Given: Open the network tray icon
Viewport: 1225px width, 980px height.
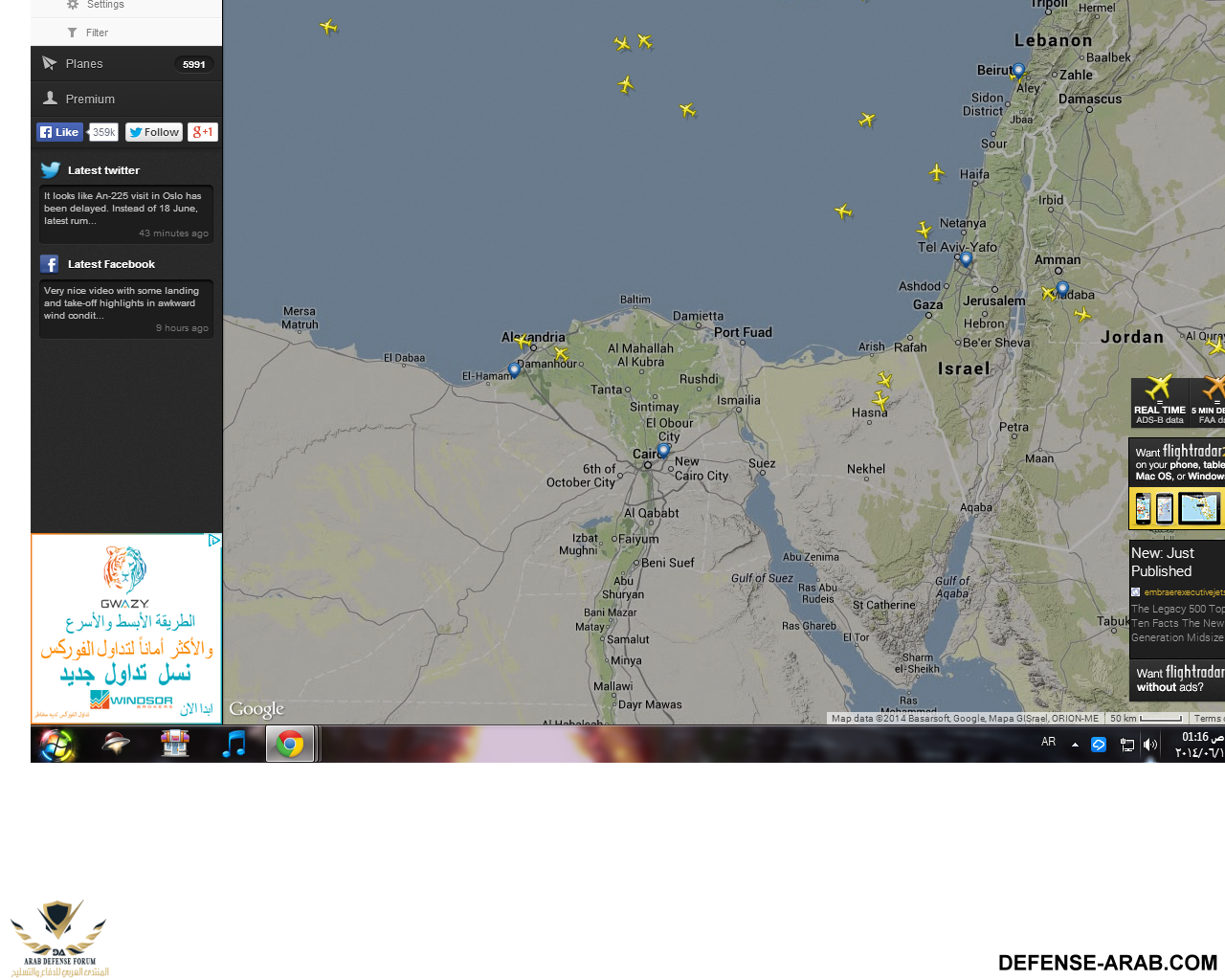Looking at the screenshot, I should 1126,745.
